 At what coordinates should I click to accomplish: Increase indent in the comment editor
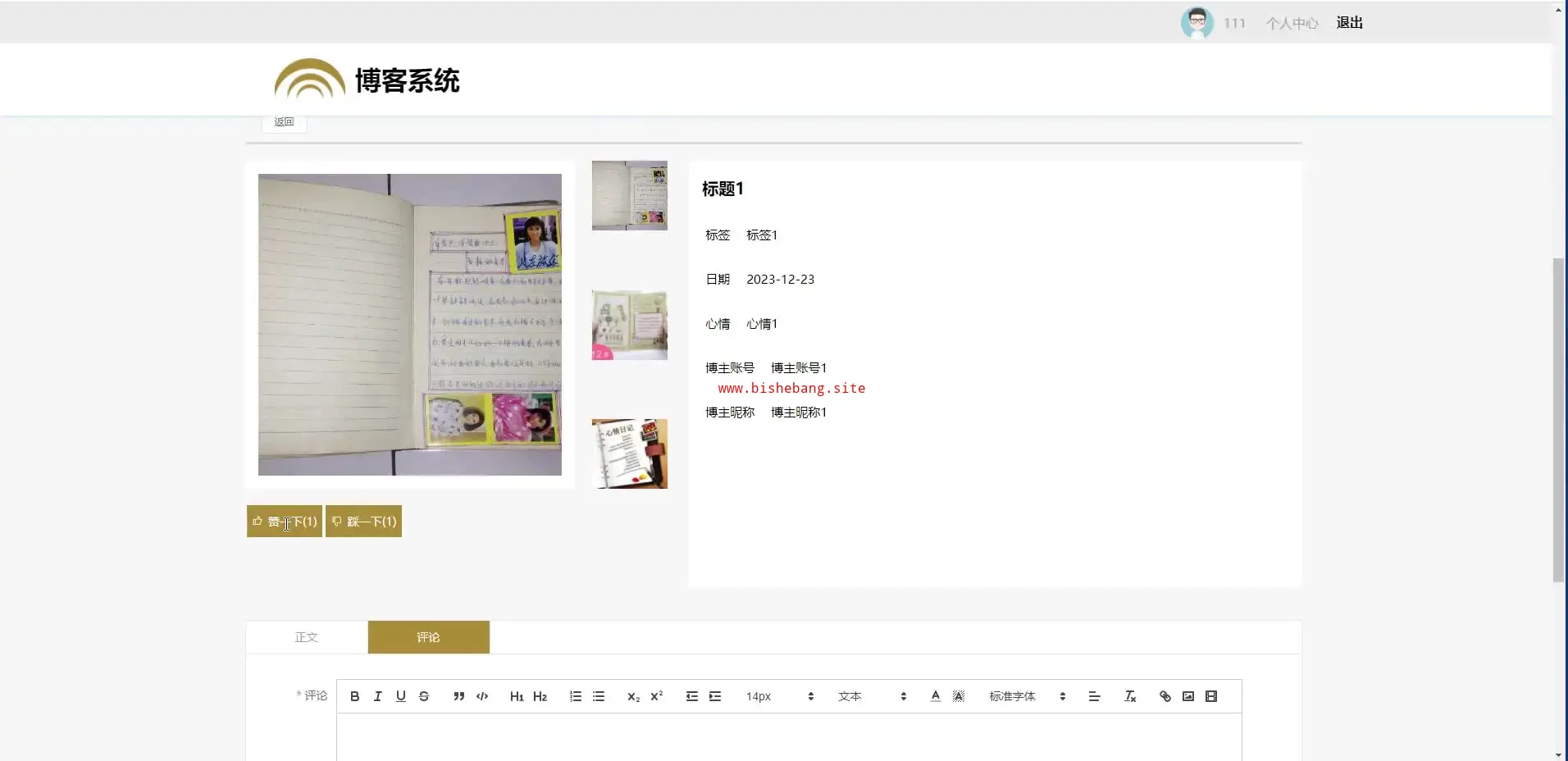click(x=715, y=696)
